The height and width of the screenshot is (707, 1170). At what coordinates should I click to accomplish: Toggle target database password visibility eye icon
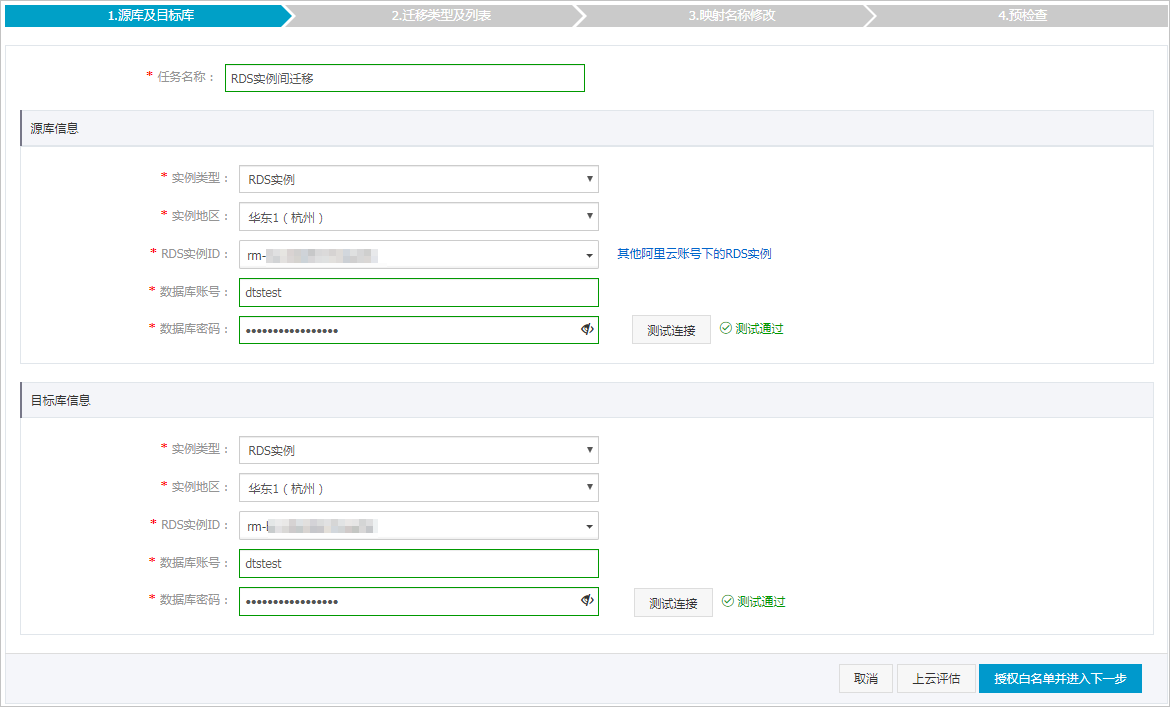click(587, 601)
